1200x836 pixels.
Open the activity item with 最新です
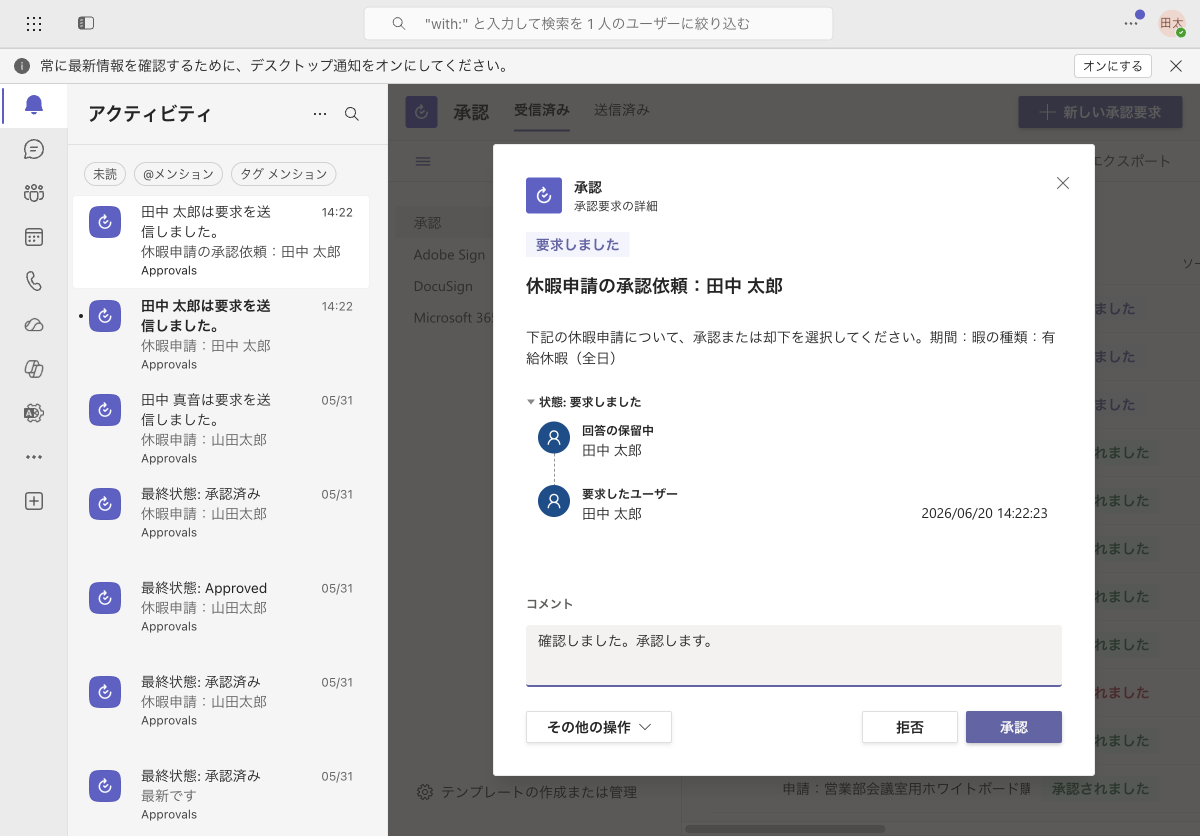coord(221,795)
